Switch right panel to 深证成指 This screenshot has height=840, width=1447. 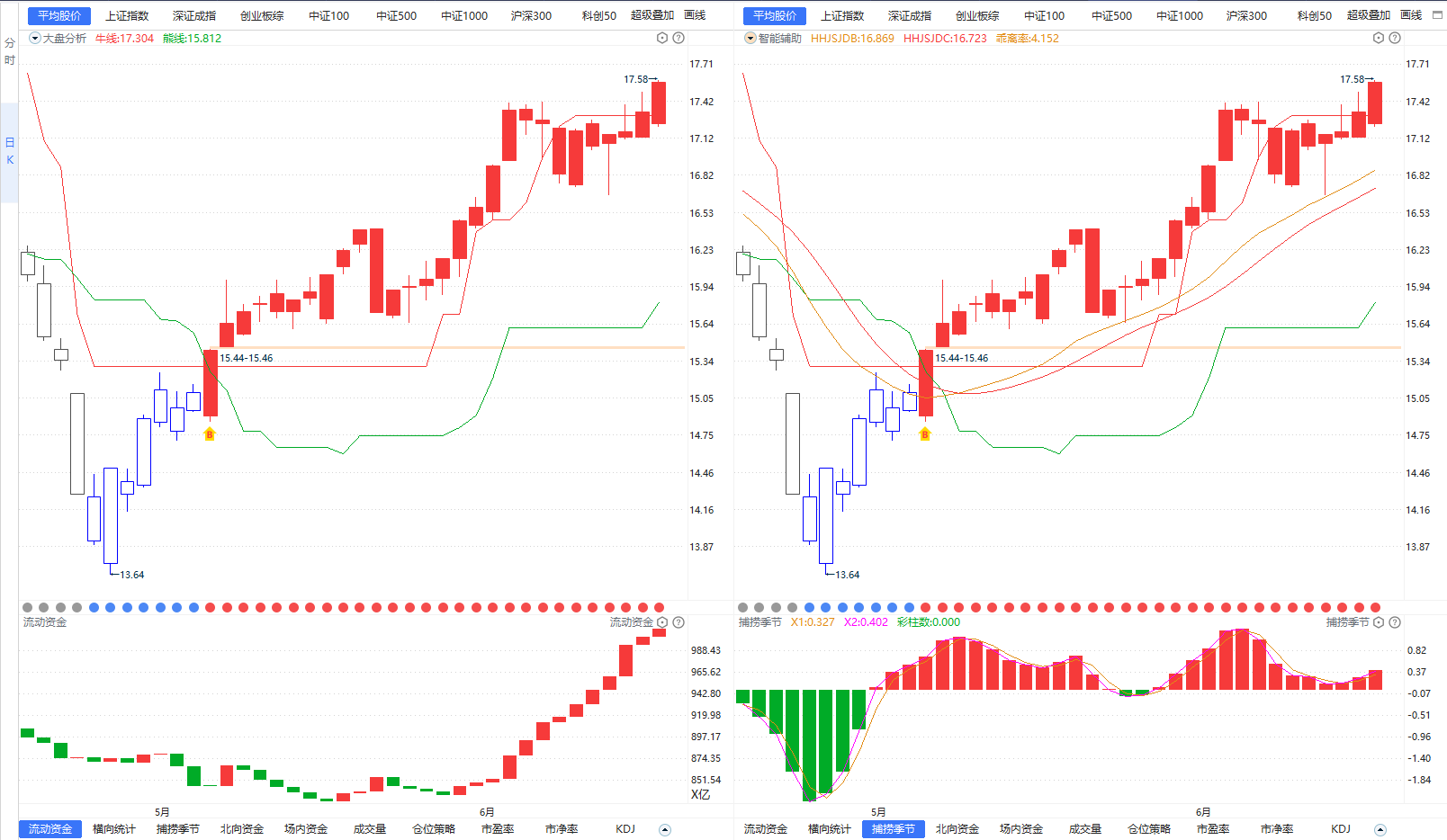click(x=910, y=16)
